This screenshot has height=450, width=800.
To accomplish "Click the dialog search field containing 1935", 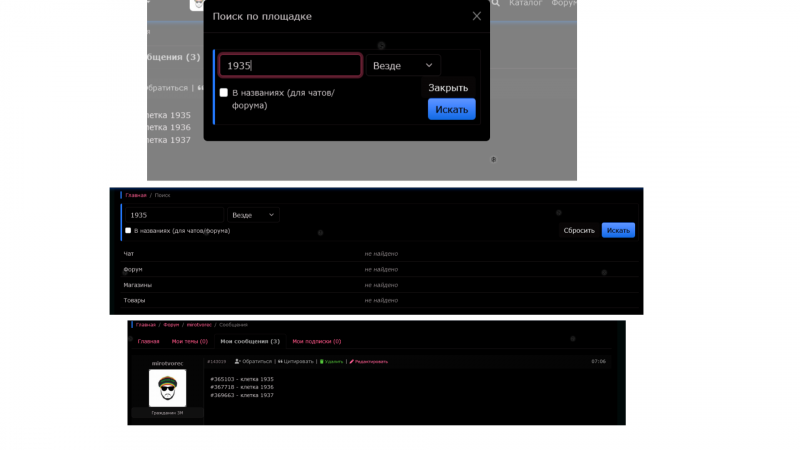I will tap(290, 66).
